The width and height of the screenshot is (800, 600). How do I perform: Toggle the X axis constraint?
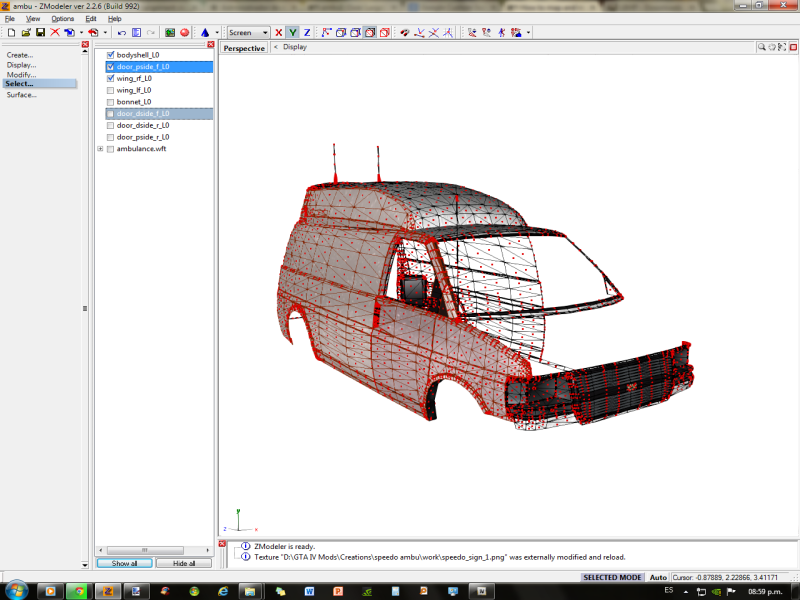pos(279,33)
